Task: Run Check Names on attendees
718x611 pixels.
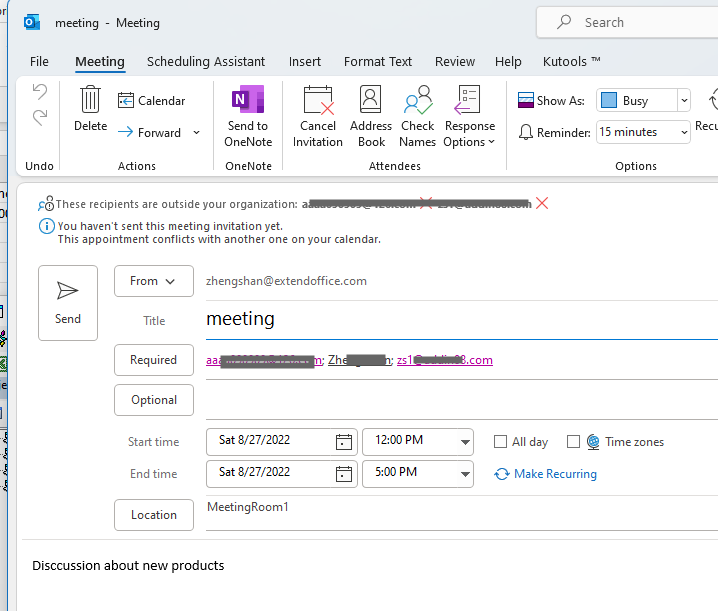Action: tap(417, 101)
